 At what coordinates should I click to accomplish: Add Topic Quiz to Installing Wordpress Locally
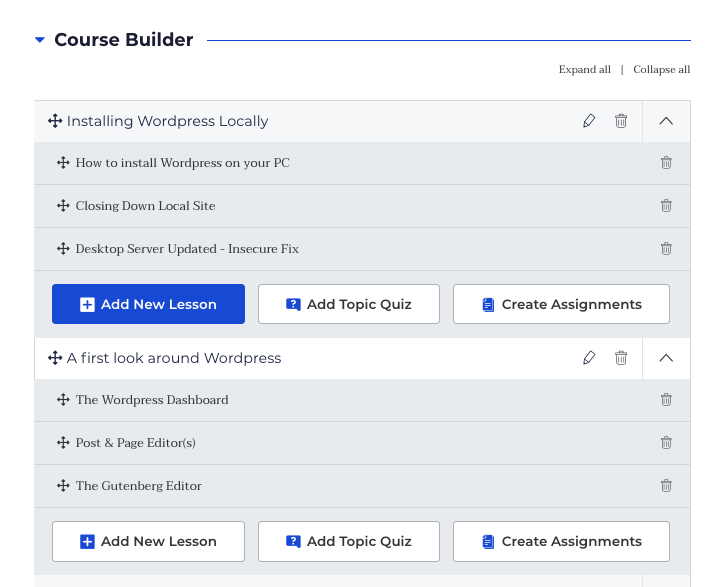(349, 304)
